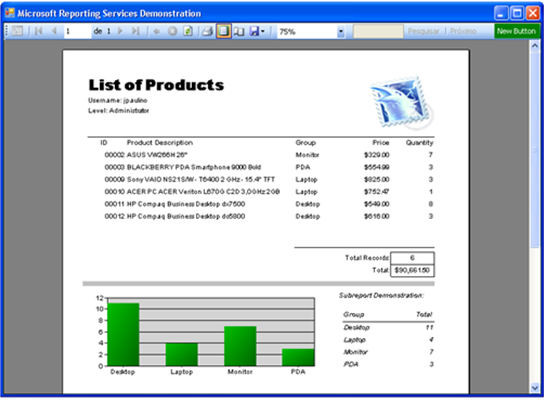The image size is (544, 400).
Task: Click the scrollbar up arrow
Action: click(x=535, y=46)
